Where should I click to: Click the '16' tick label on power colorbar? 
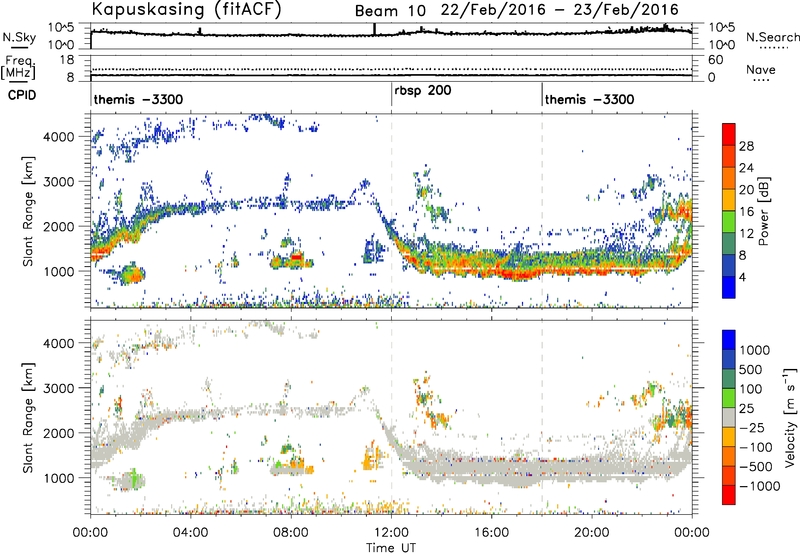coord(746,212)
